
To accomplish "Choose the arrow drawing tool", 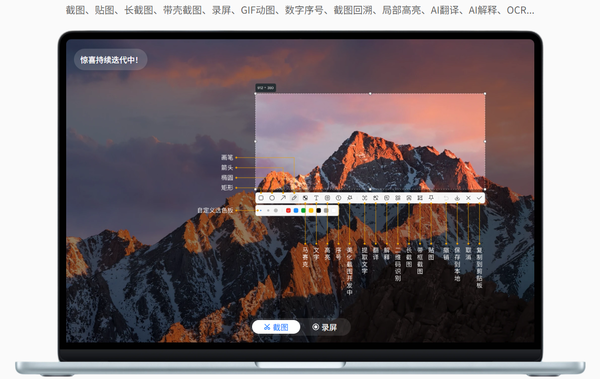I will click(283, 198).
